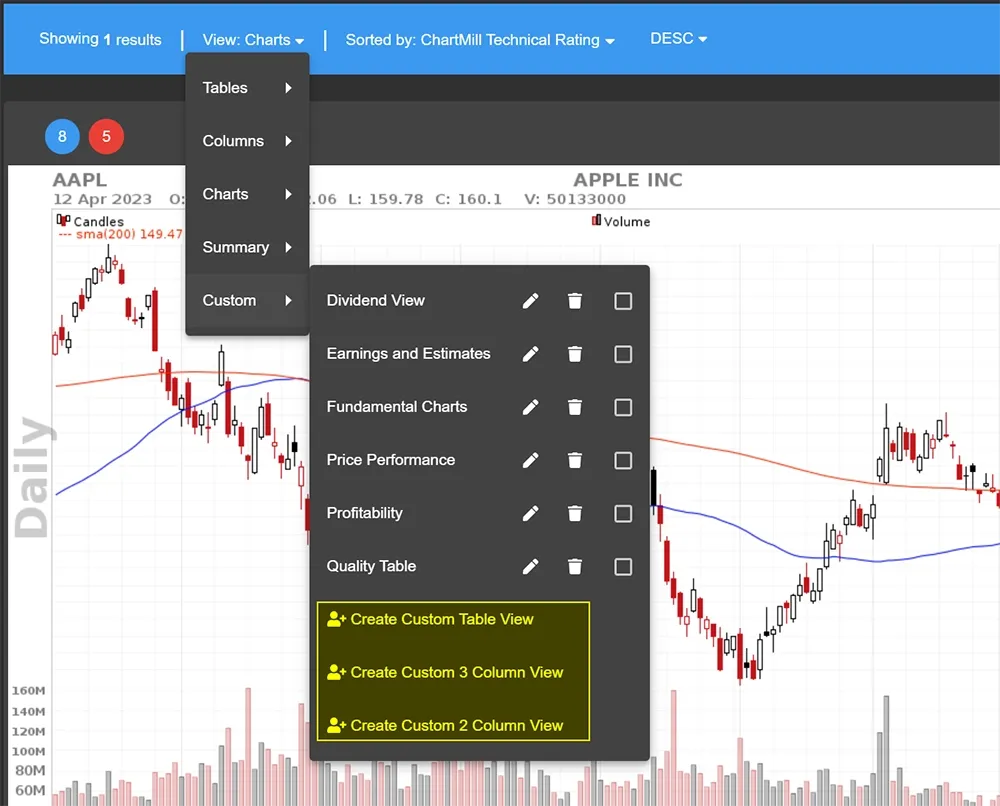Click the V: 50133000 volume value
The width and height of the screenshot is (1000, 806).
(x=575, y=200)
